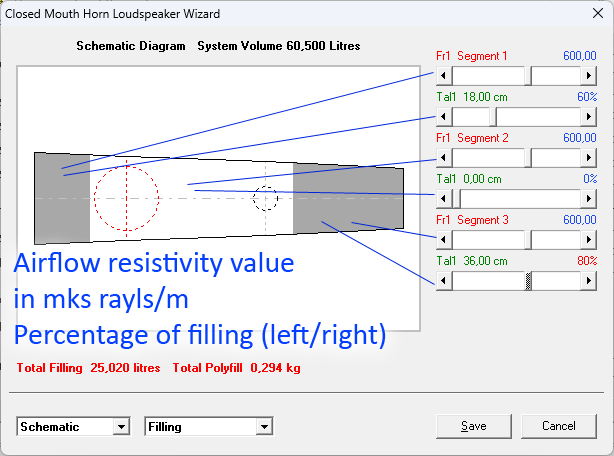Viewport: 614px width, 456px height.
Task: Click the 'Schematic Diagram' heading
Action: pos(131,46)
